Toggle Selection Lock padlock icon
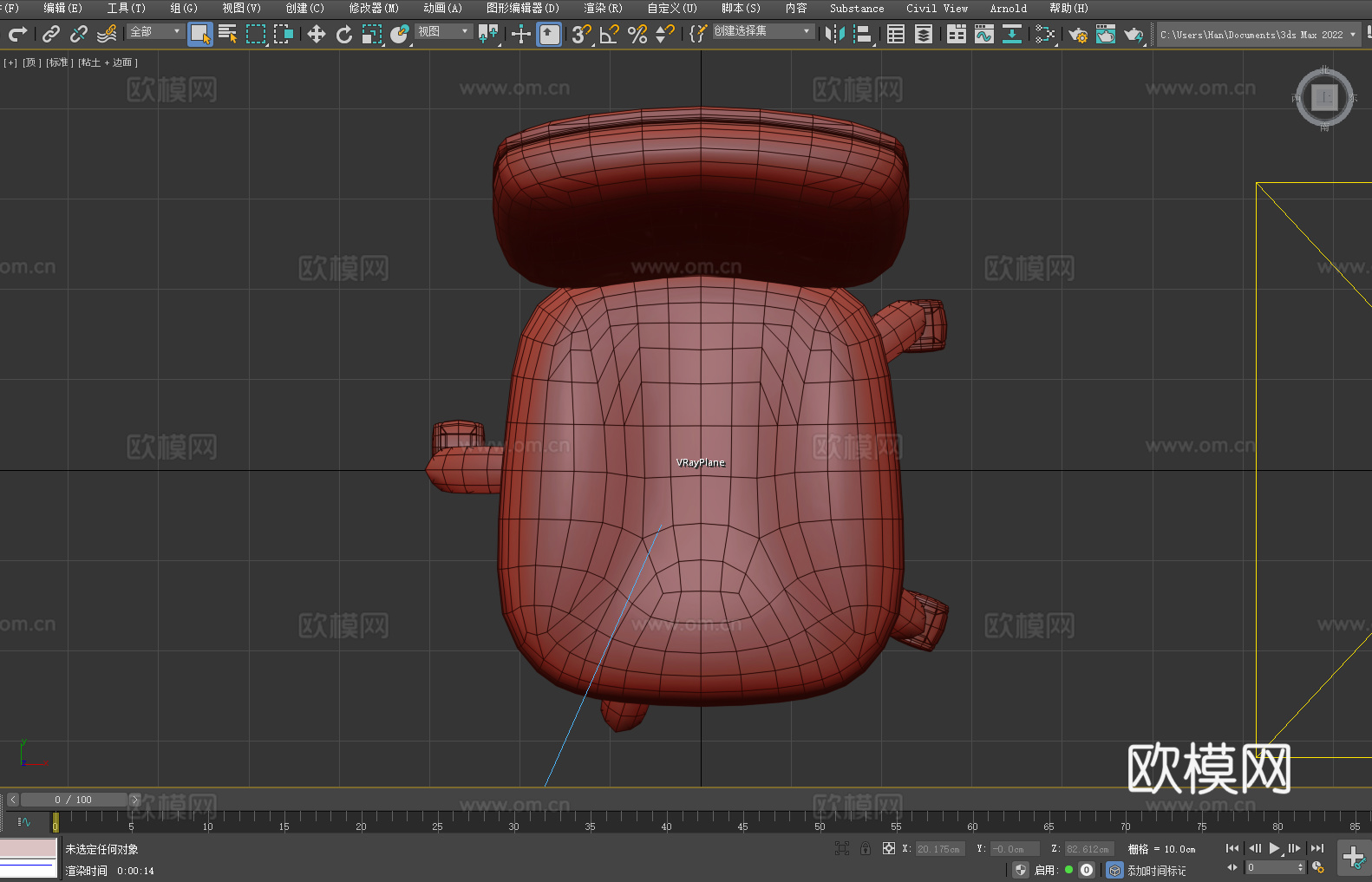 [x=866, y=848]
